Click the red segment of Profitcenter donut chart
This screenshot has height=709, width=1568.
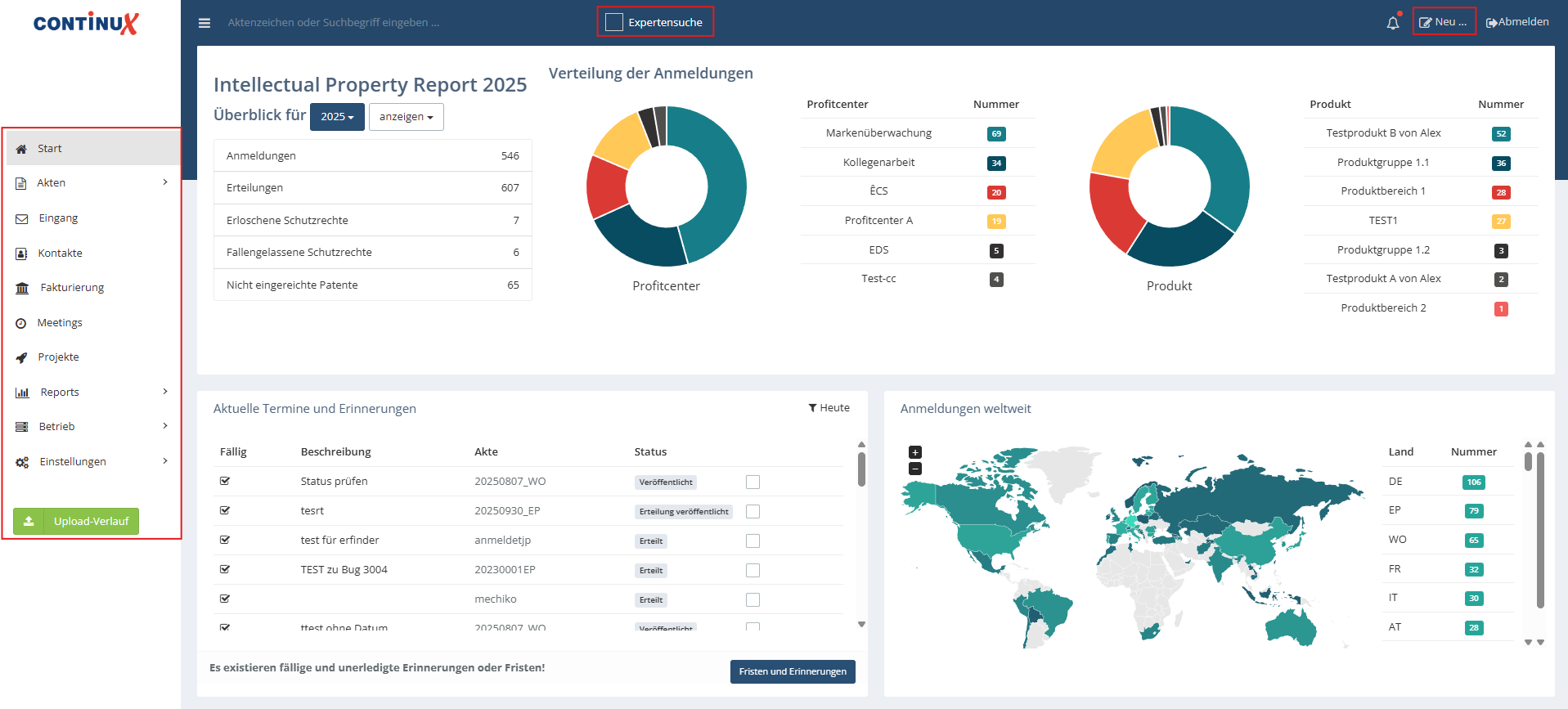[x=606, y=186]
